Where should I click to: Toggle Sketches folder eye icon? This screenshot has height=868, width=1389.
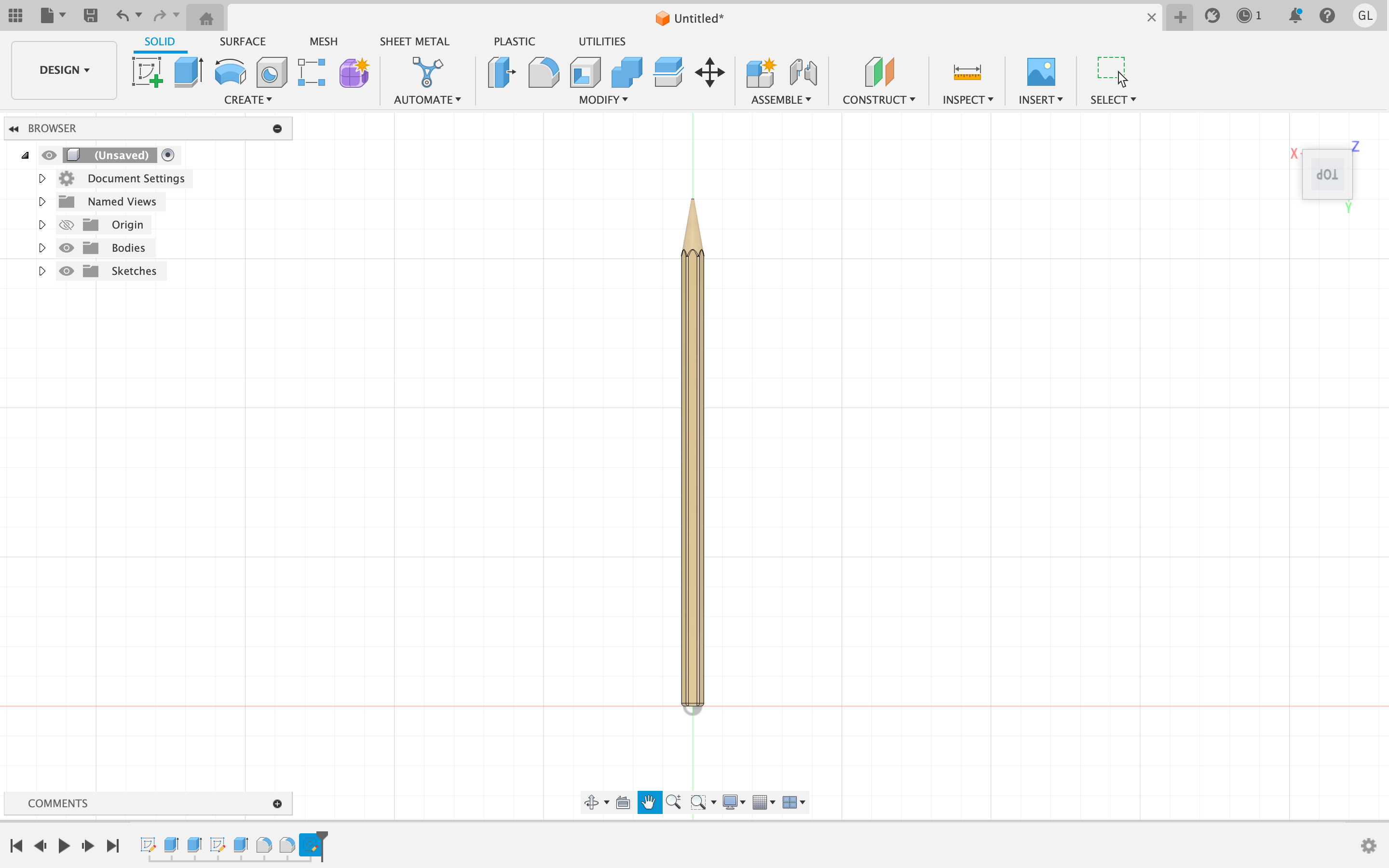click(x=67, y=271)
